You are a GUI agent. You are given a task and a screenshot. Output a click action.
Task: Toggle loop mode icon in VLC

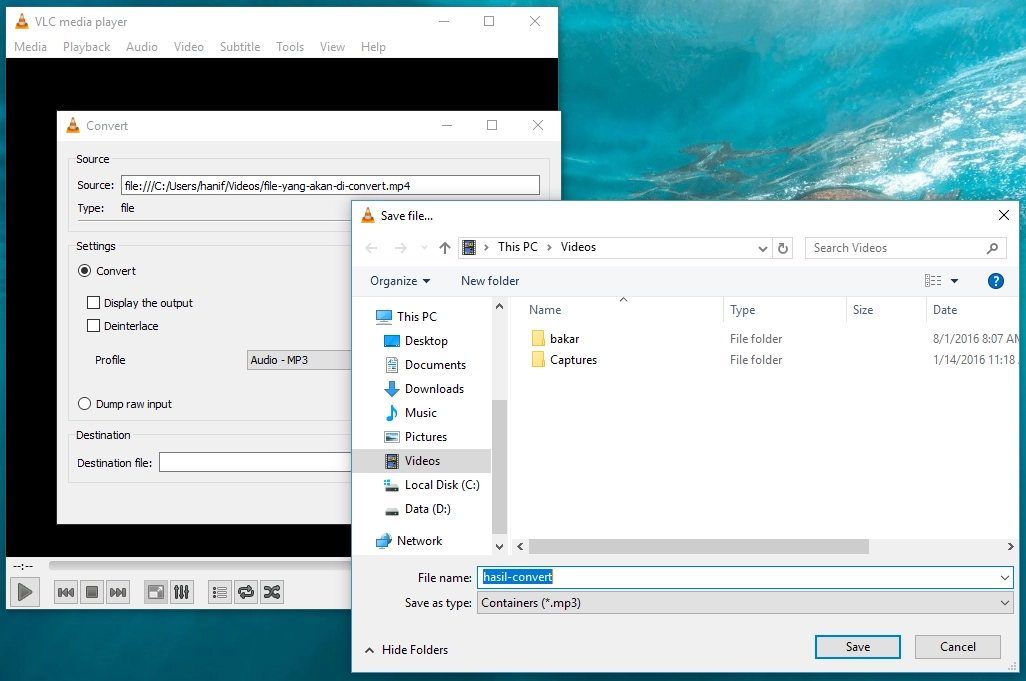coord(246,593)
